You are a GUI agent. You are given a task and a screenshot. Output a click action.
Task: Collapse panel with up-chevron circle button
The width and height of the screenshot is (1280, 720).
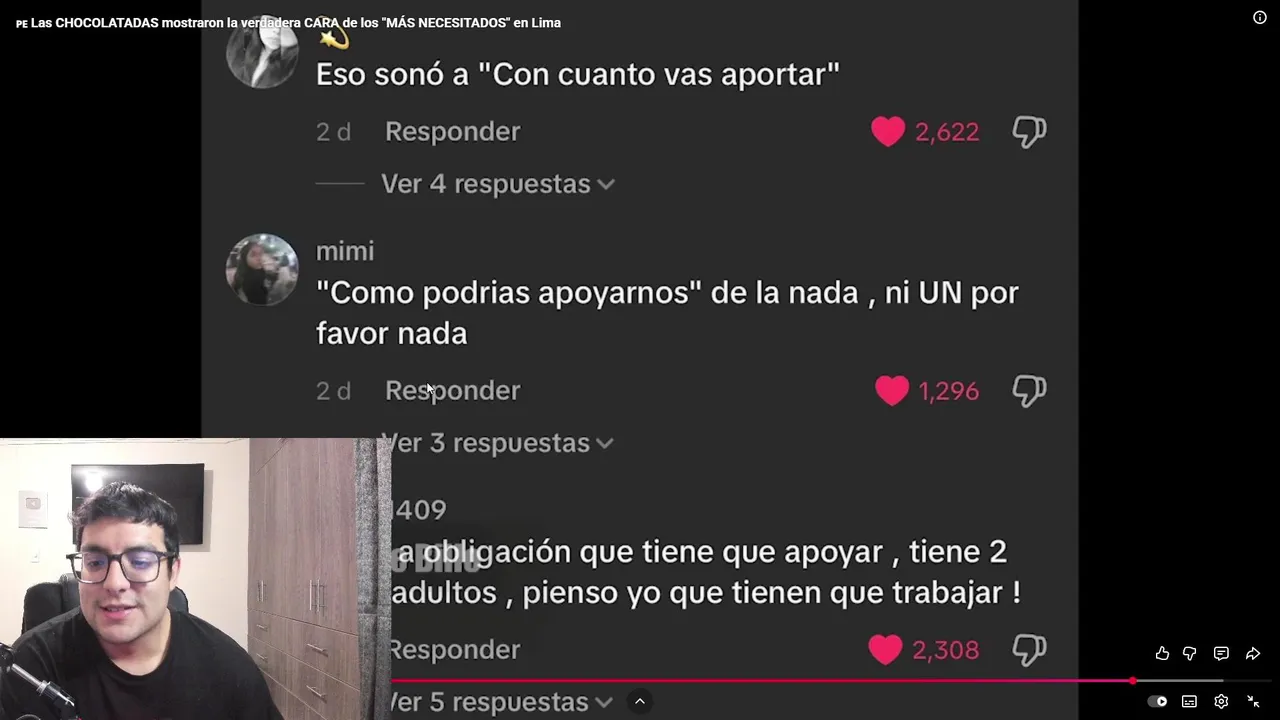pyautogui.click(x=640, y=702)
